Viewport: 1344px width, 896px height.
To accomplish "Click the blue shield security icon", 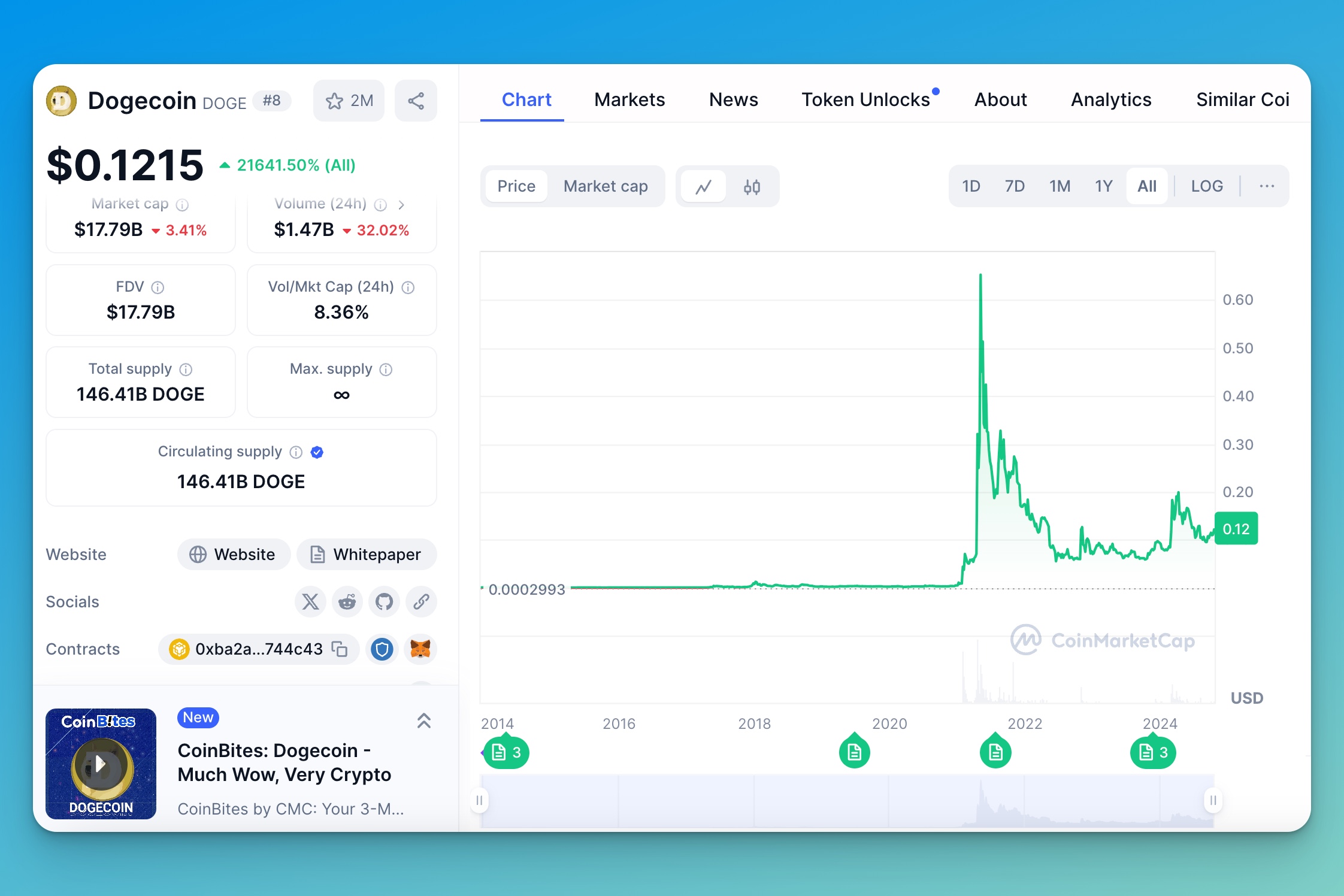I will [382, 649].
